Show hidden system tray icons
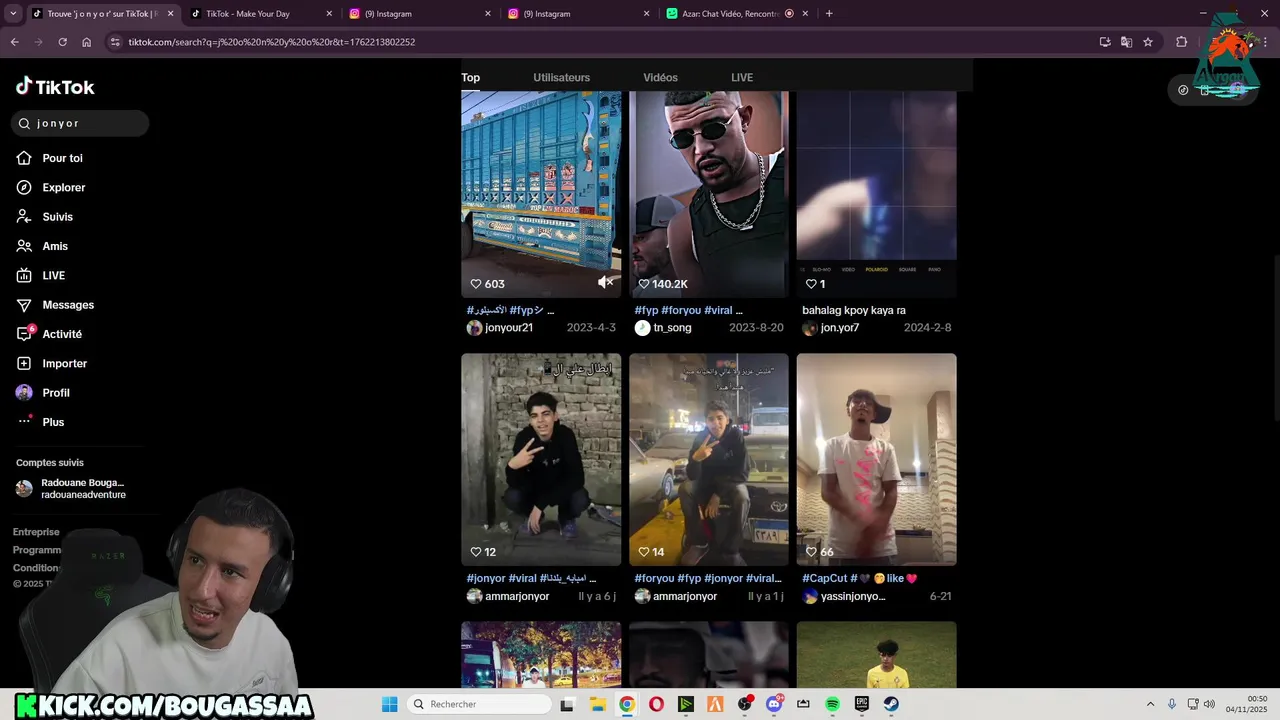The width and height of the screenshot is (1280, 720). coord(1150,704)
